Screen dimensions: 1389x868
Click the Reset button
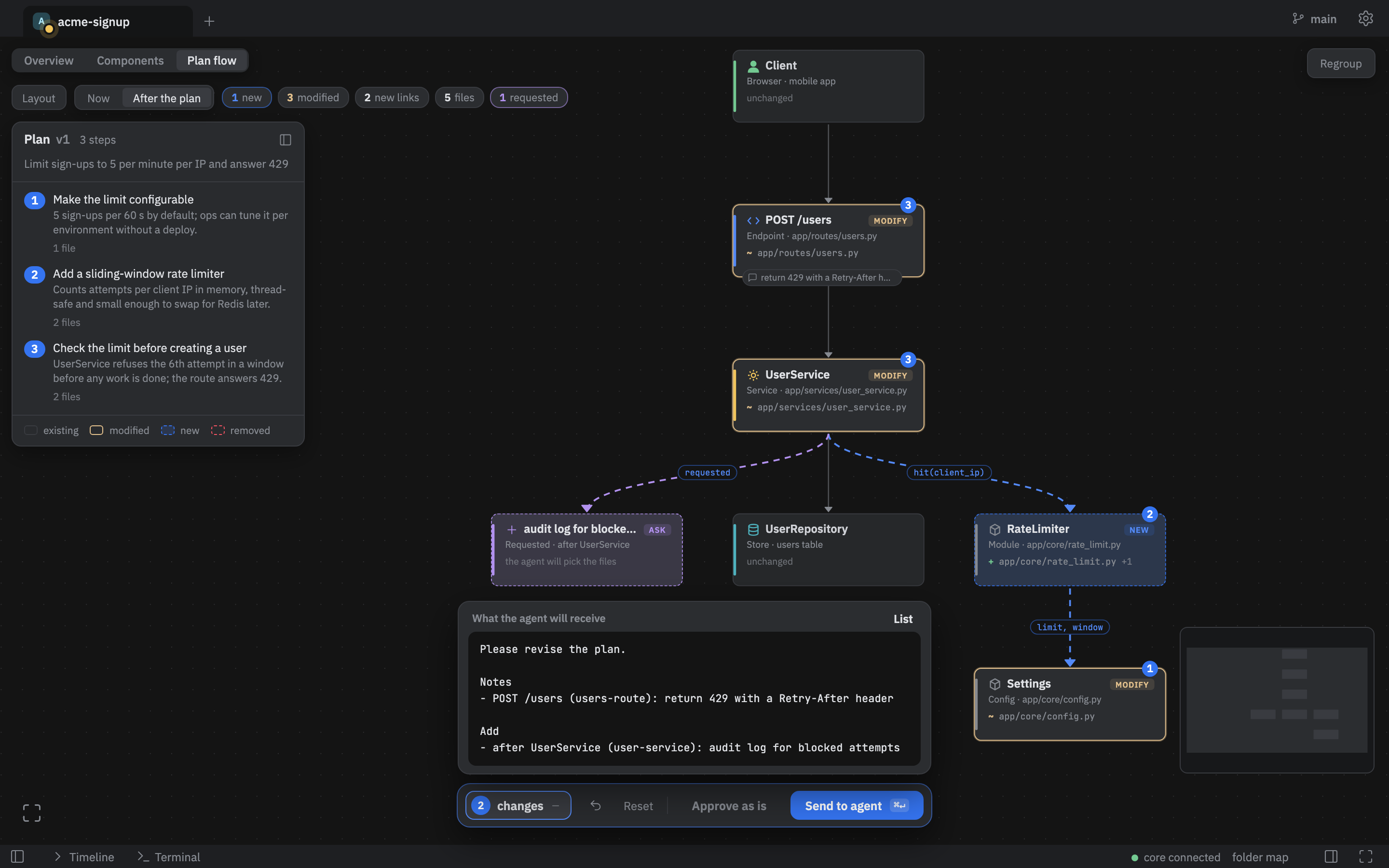(x=638, y=805)
